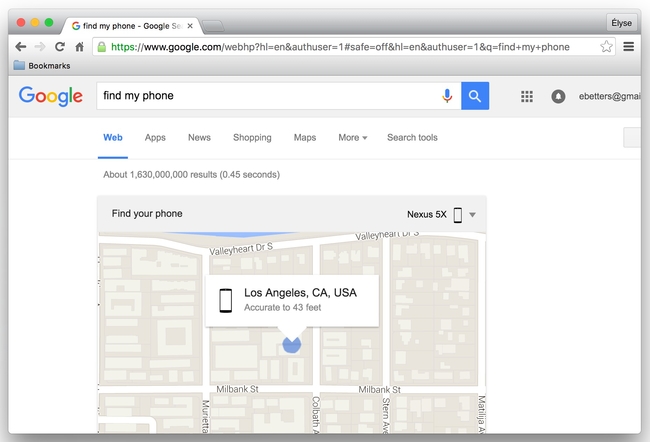The image size is (650, 442).
Task: Click the Google logo
Action: [50, 96]
